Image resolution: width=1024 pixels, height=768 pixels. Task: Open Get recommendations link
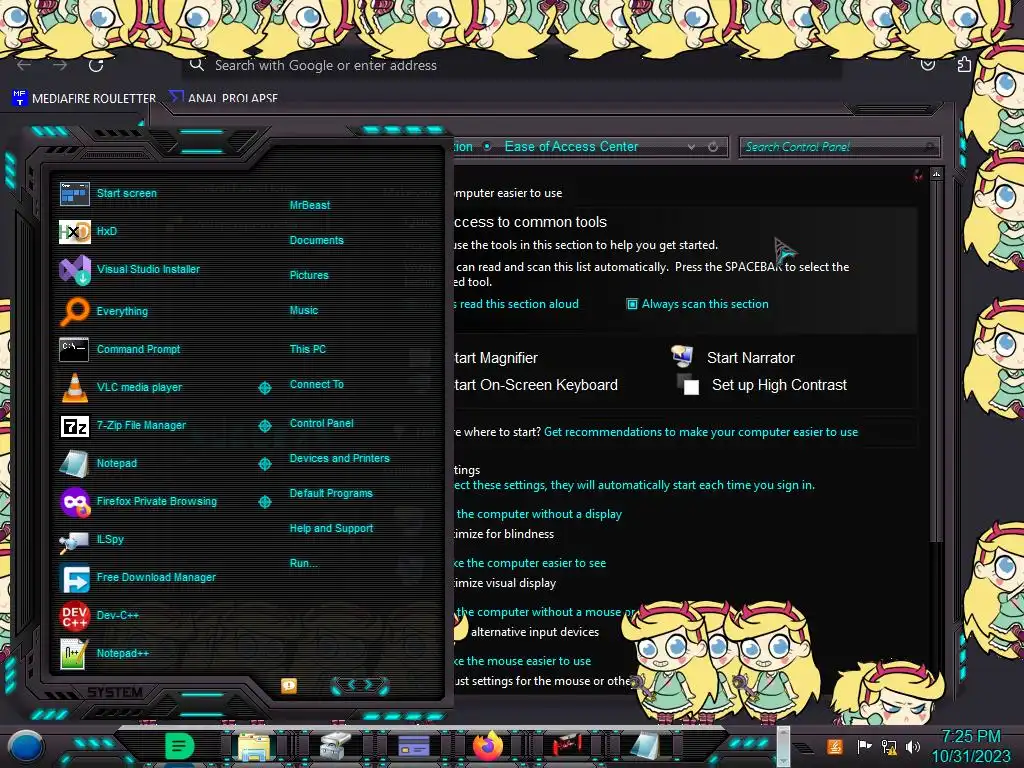point(701,432)
